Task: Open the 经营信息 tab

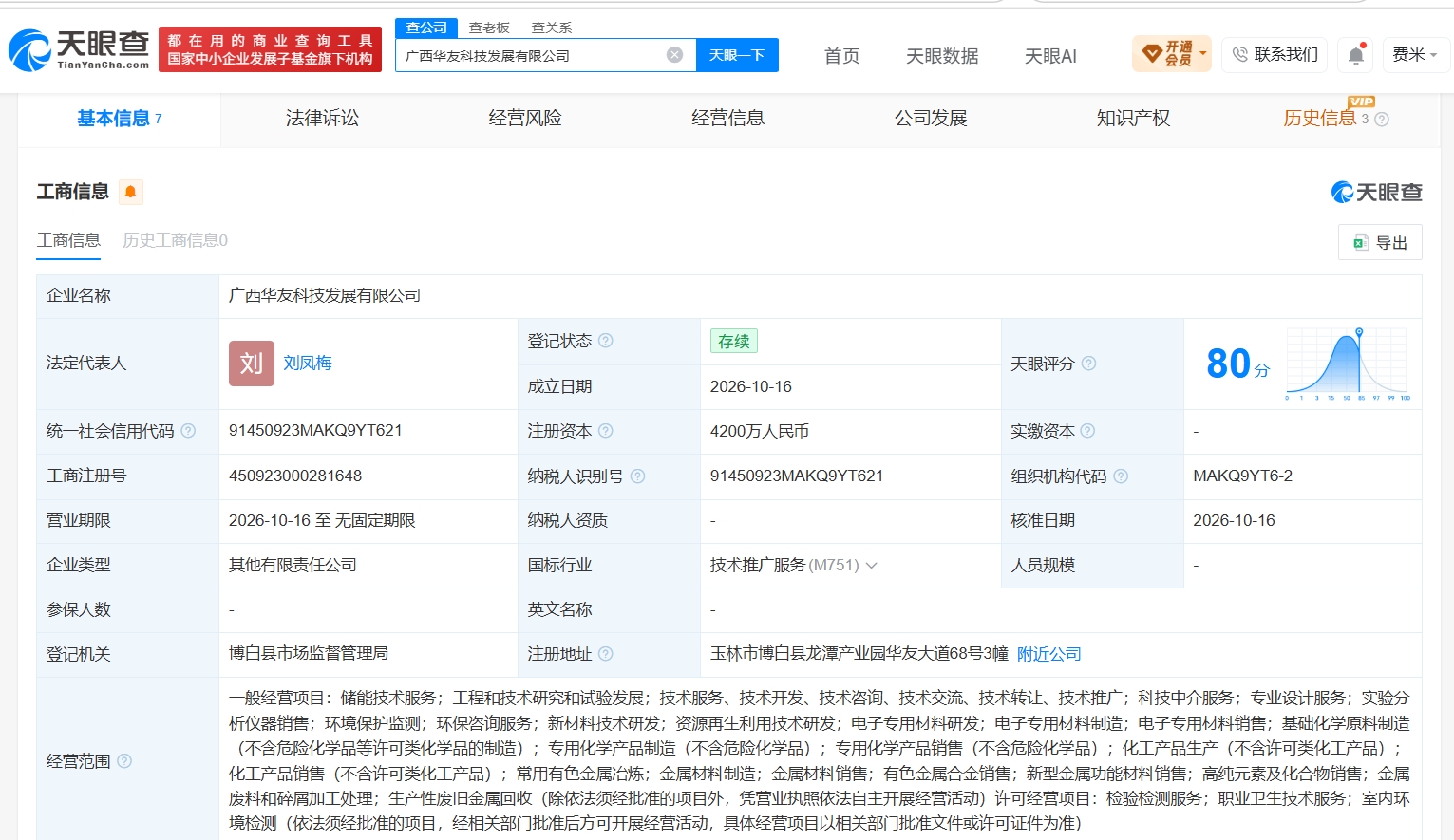Action: [728, 119]
